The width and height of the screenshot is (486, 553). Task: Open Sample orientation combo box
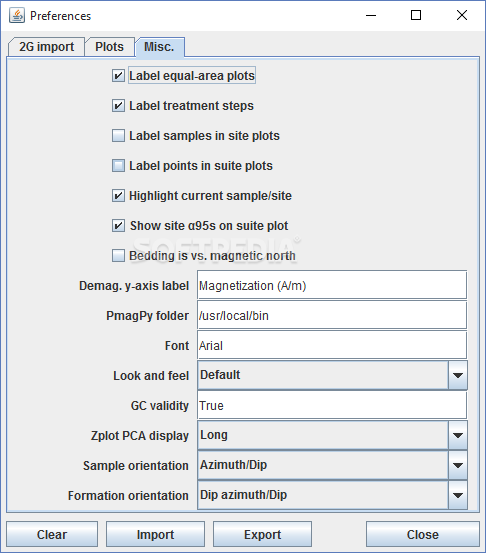pyautogui.click(x=333, y=465)
